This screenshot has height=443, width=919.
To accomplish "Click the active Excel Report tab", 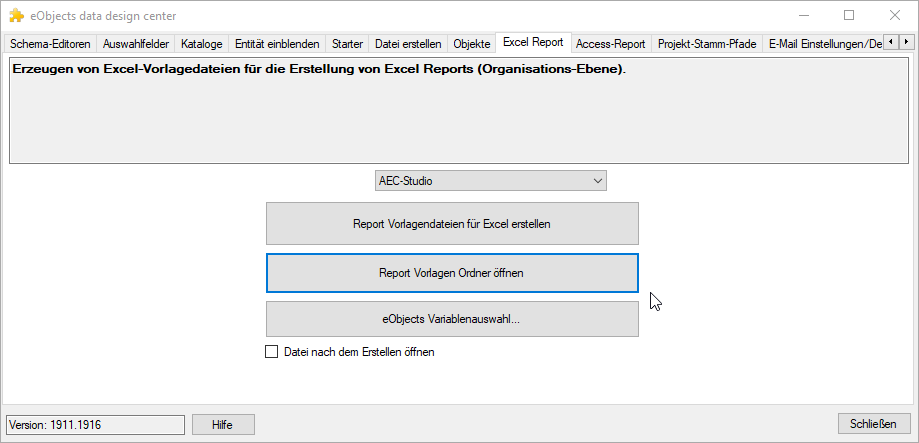I will [533, 42].
